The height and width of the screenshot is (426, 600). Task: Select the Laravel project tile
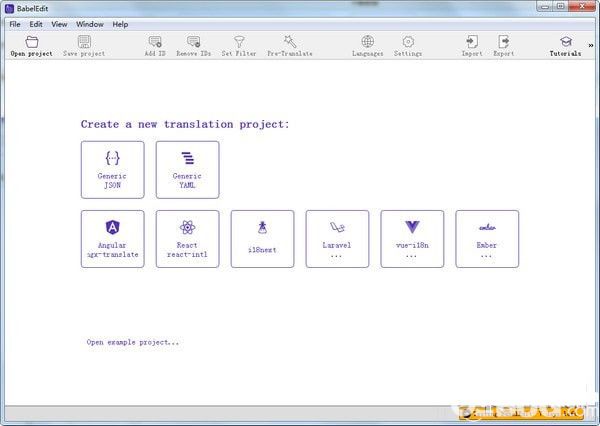pyautogui.click(x=337, y=239)
